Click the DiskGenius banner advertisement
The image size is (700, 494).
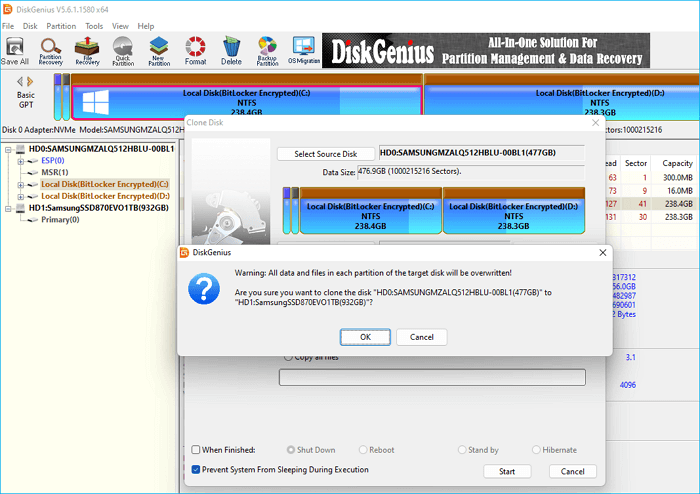[x=486, y=51]
